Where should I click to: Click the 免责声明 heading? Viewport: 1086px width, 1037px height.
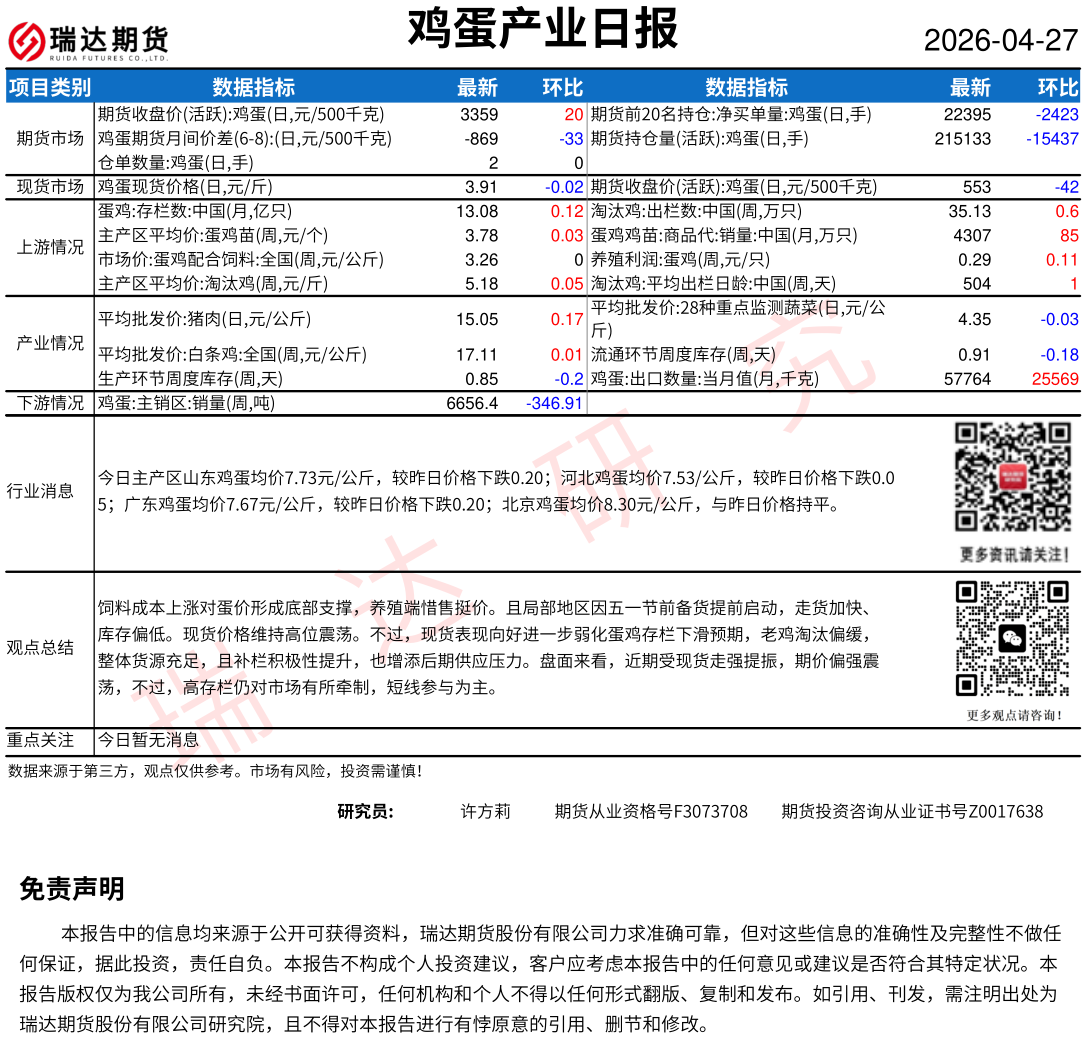point(72,888)
